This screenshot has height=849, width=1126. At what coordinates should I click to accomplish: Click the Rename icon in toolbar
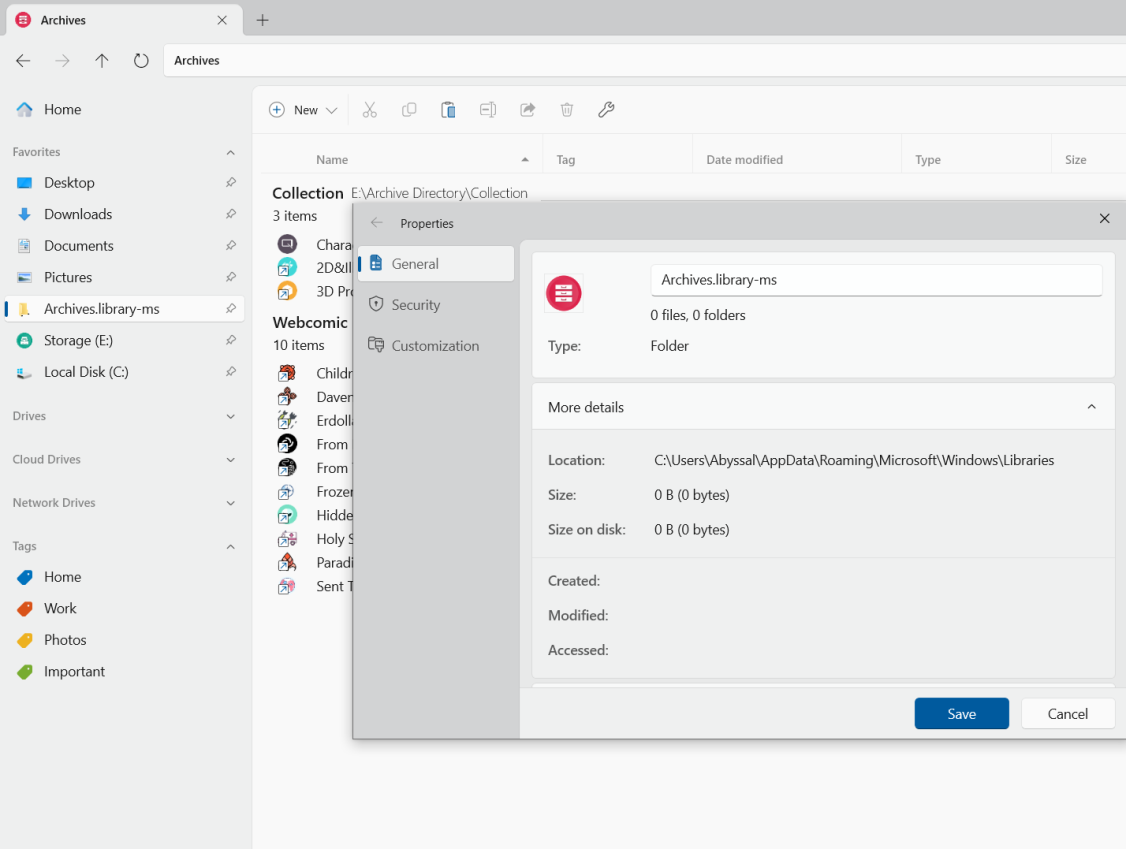coord(488,110)
